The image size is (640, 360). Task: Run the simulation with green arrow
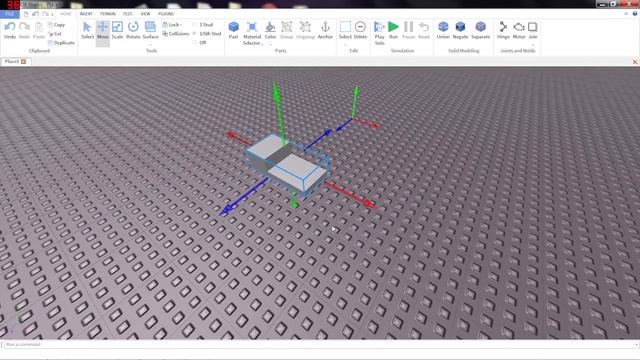pos(393,31)
